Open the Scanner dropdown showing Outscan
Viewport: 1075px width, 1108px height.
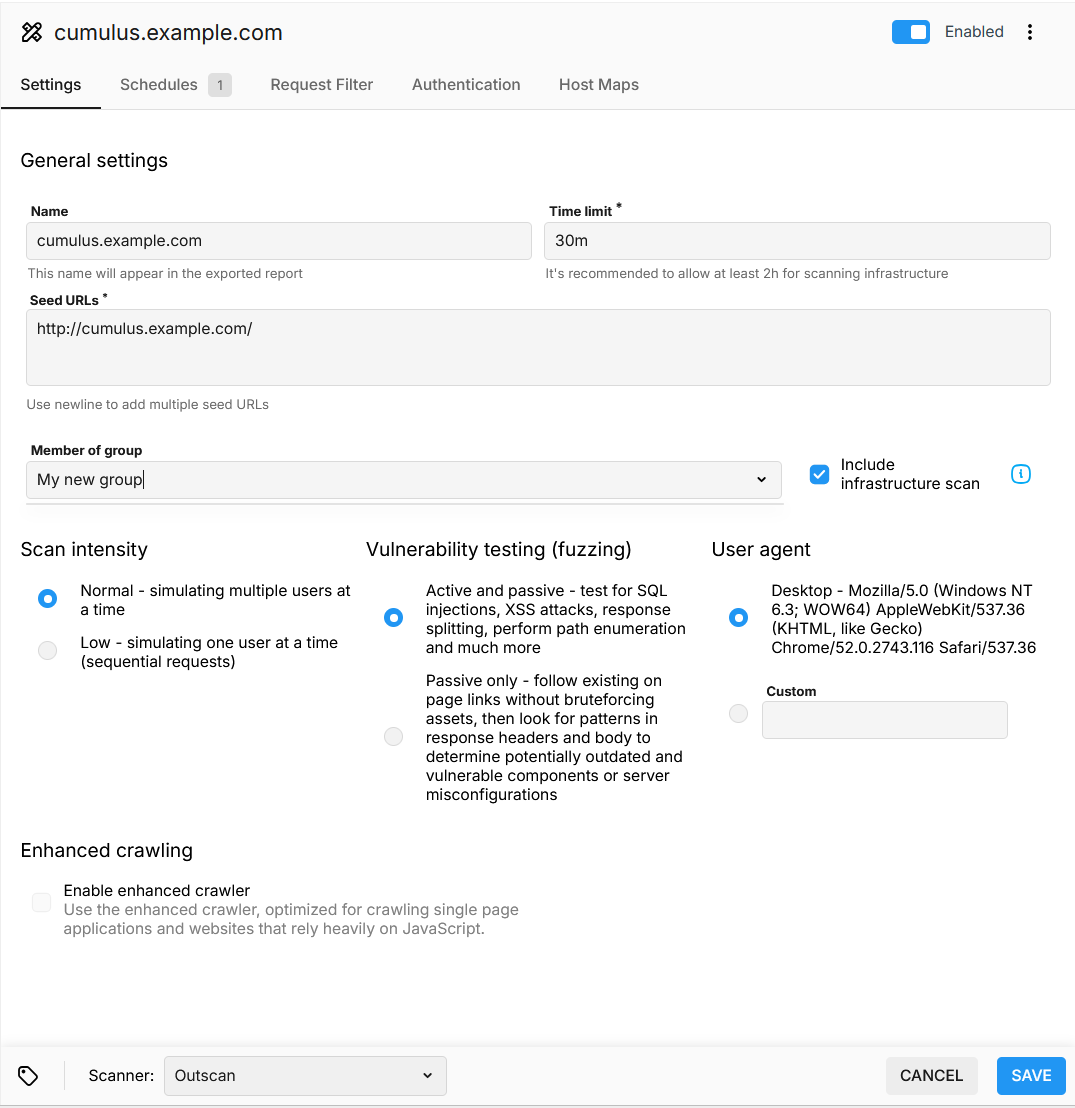(x=304, y=1076)
